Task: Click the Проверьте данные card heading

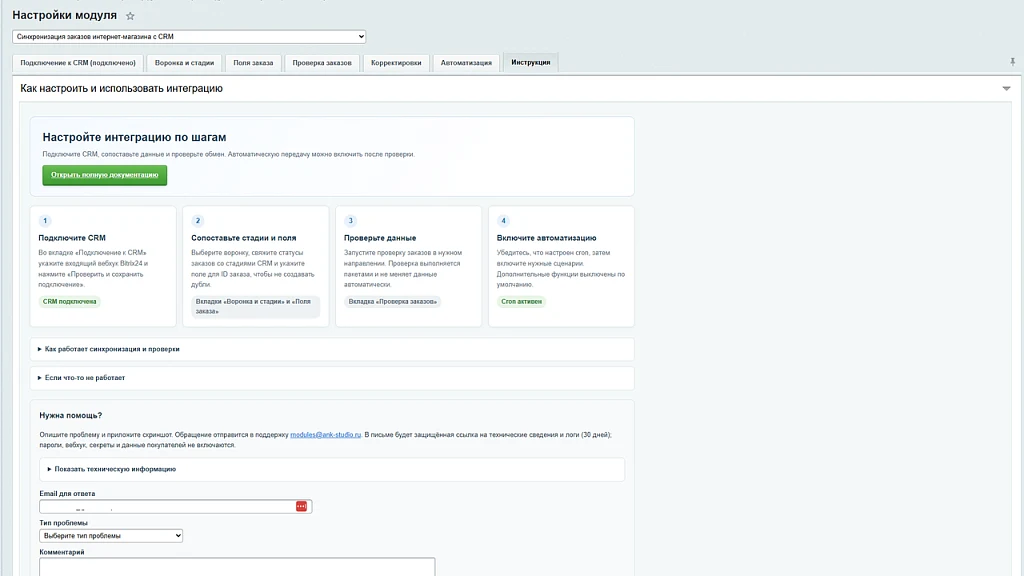Action: [380, 238]
